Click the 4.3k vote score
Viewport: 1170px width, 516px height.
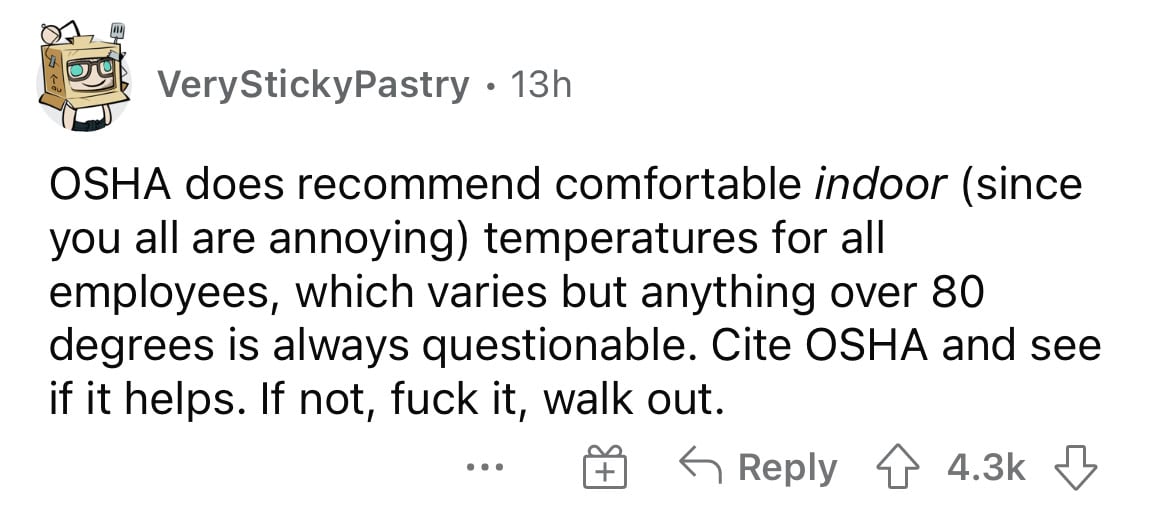(986, 468)
